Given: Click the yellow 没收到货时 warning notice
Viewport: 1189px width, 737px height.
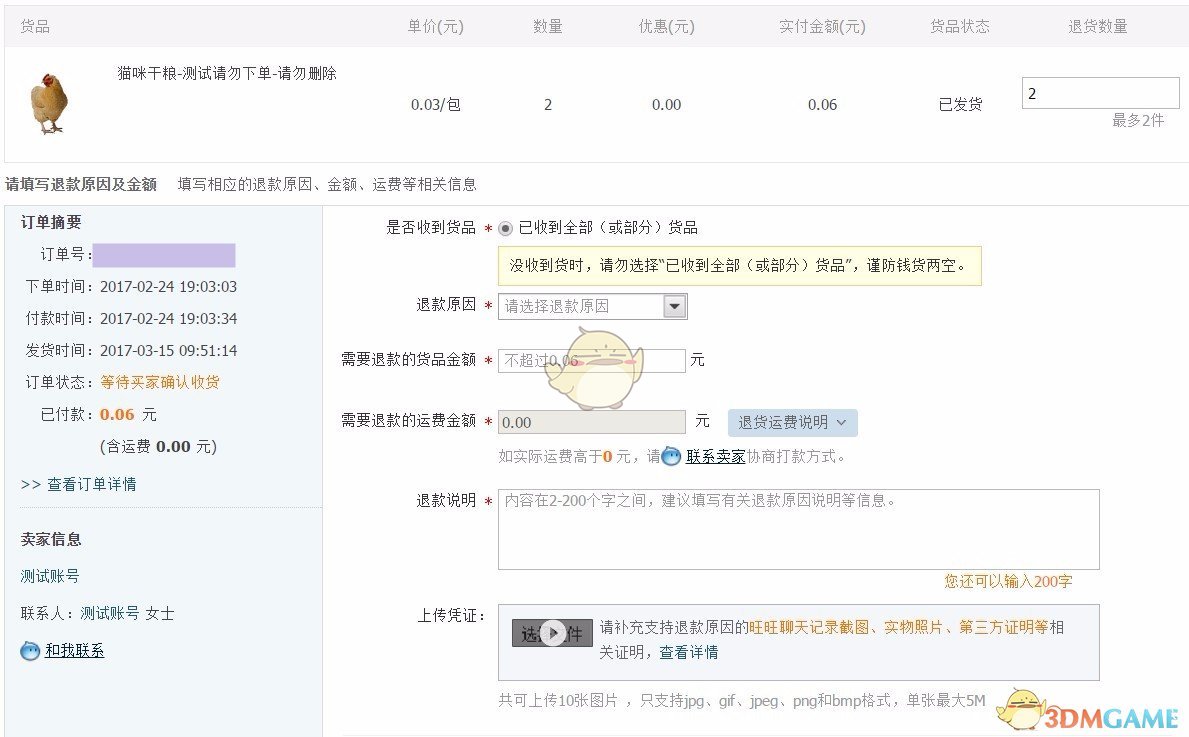Looking at the screenshot, I should coord(739,266).
